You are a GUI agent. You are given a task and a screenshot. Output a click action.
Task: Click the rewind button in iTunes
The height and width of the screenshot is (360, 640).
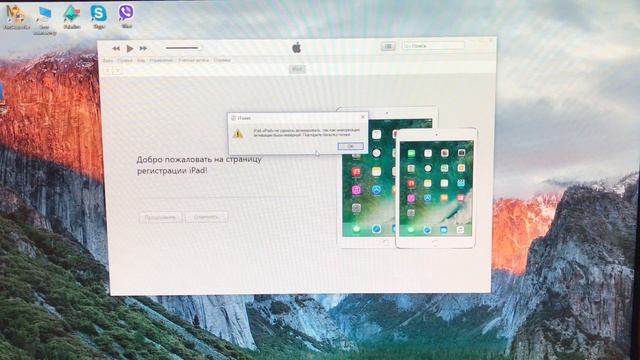click(116, 49)
